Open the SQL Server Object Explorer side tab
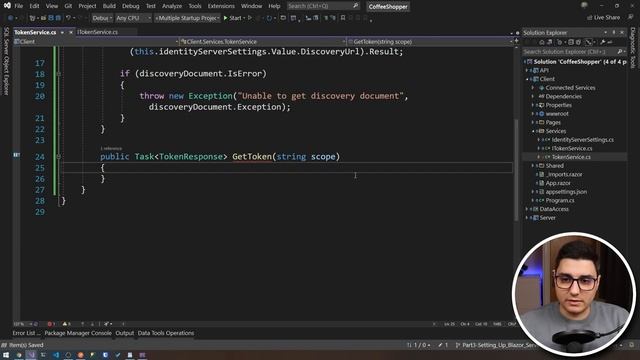 6,61
